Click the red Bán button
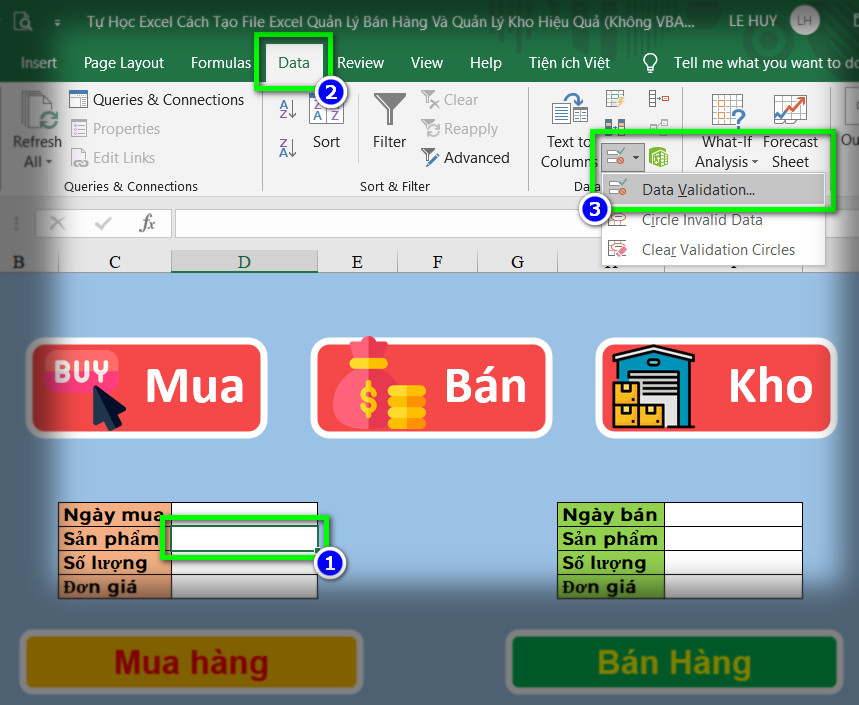The height and width of the screenshot is (705, 859). coord(431,388)
